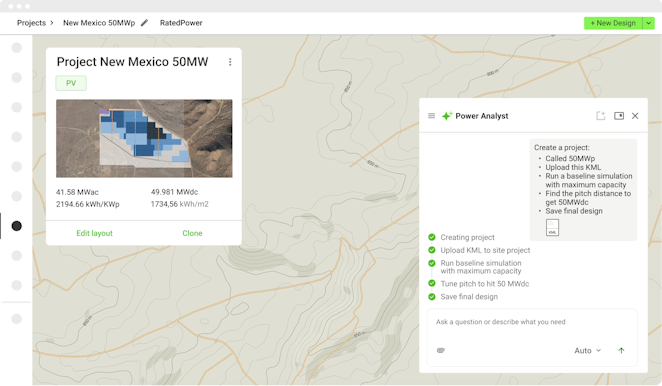Viewport: 662px width, 386px height.
Task: Open the attached KML file icon
Action: coord(552,227)
